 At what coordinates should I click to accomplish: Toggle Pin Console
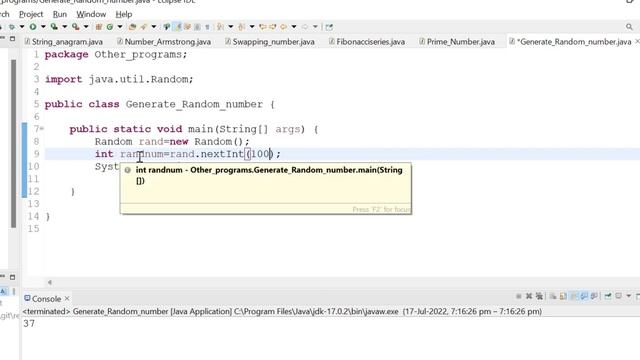click(608, 296)
